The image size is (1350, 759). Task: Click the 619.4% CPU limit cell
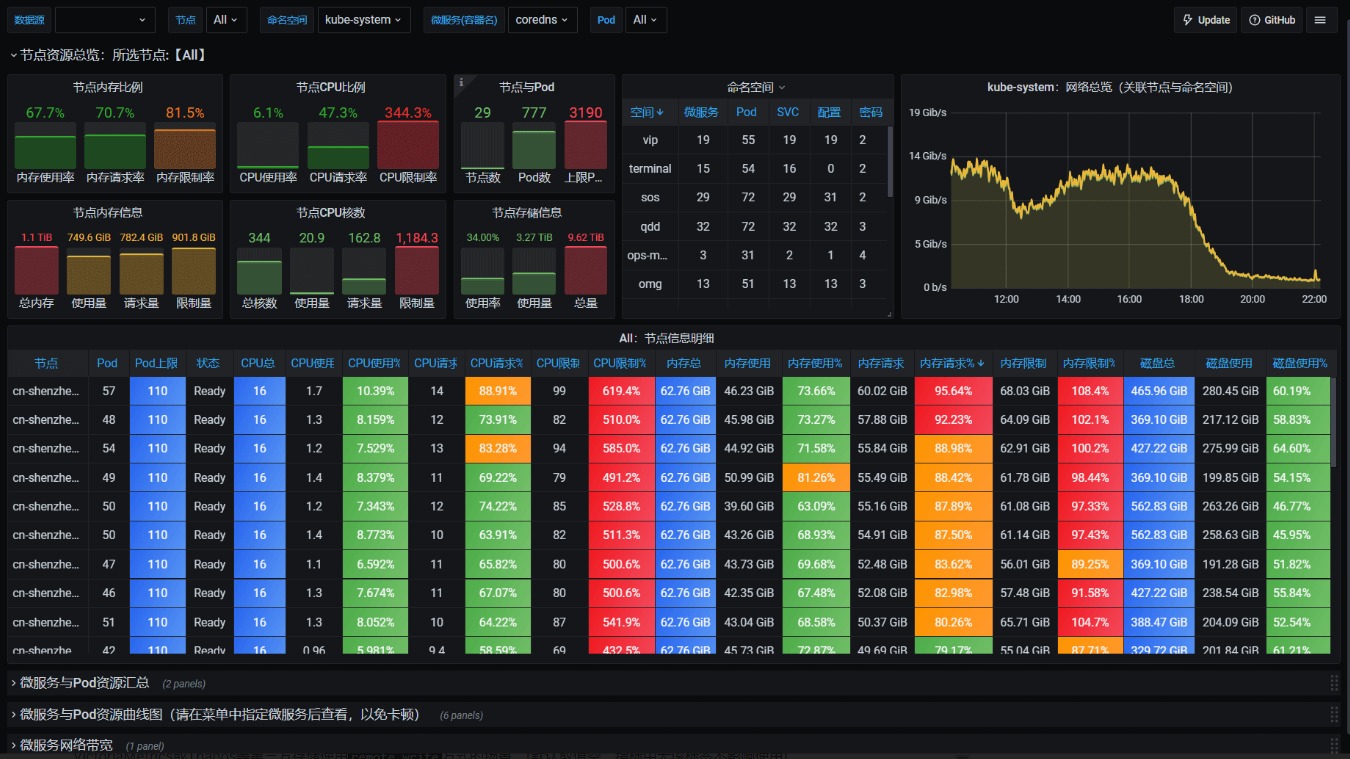click(x=621, y=391)
